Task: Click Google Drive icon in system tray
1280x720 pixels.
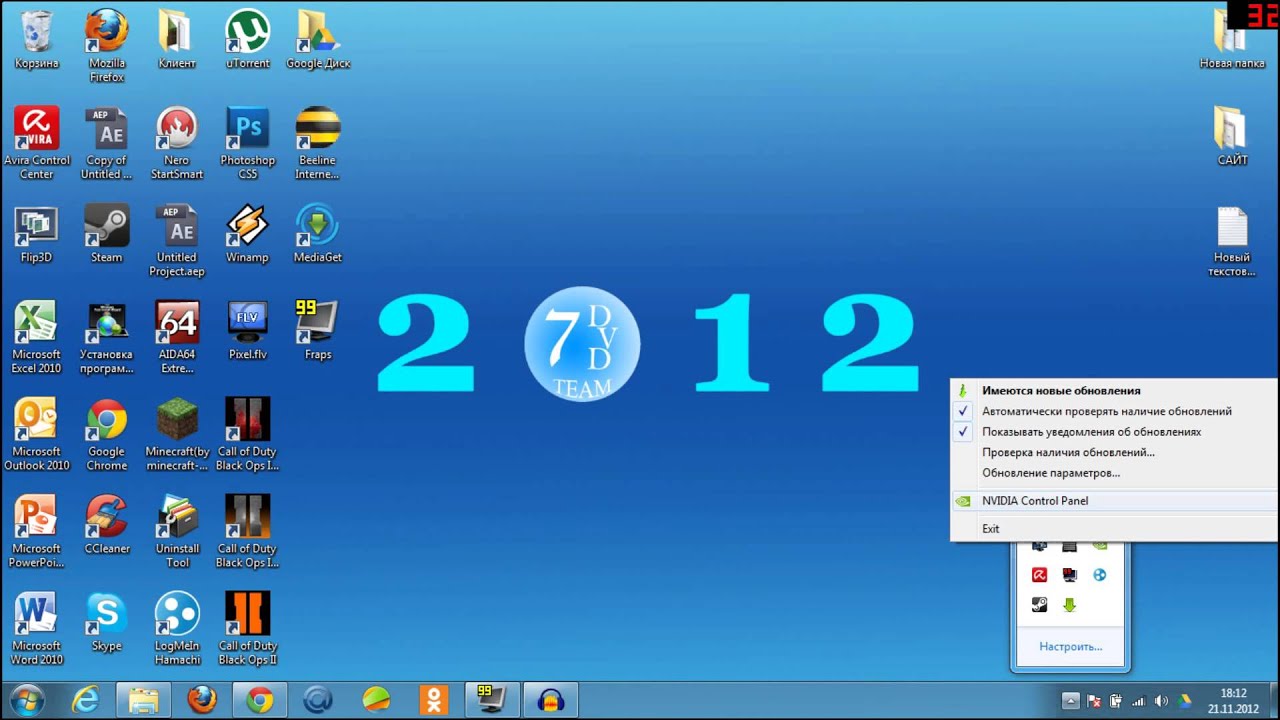Action: [x=1186, y=701]
